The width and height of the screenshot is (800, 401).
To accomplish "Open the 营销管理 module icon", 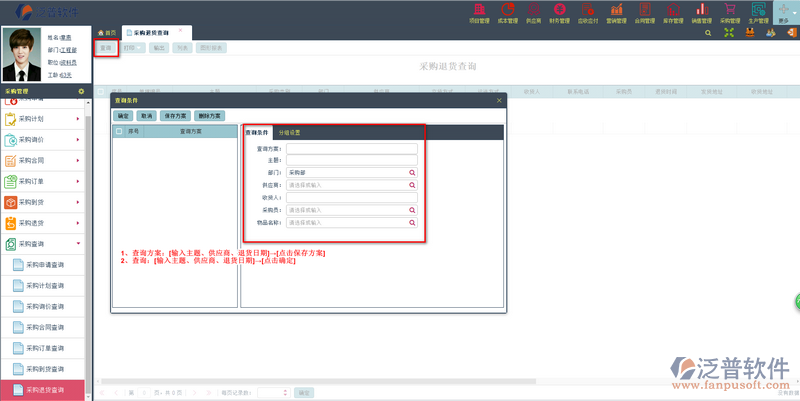I will click(616, 13).
